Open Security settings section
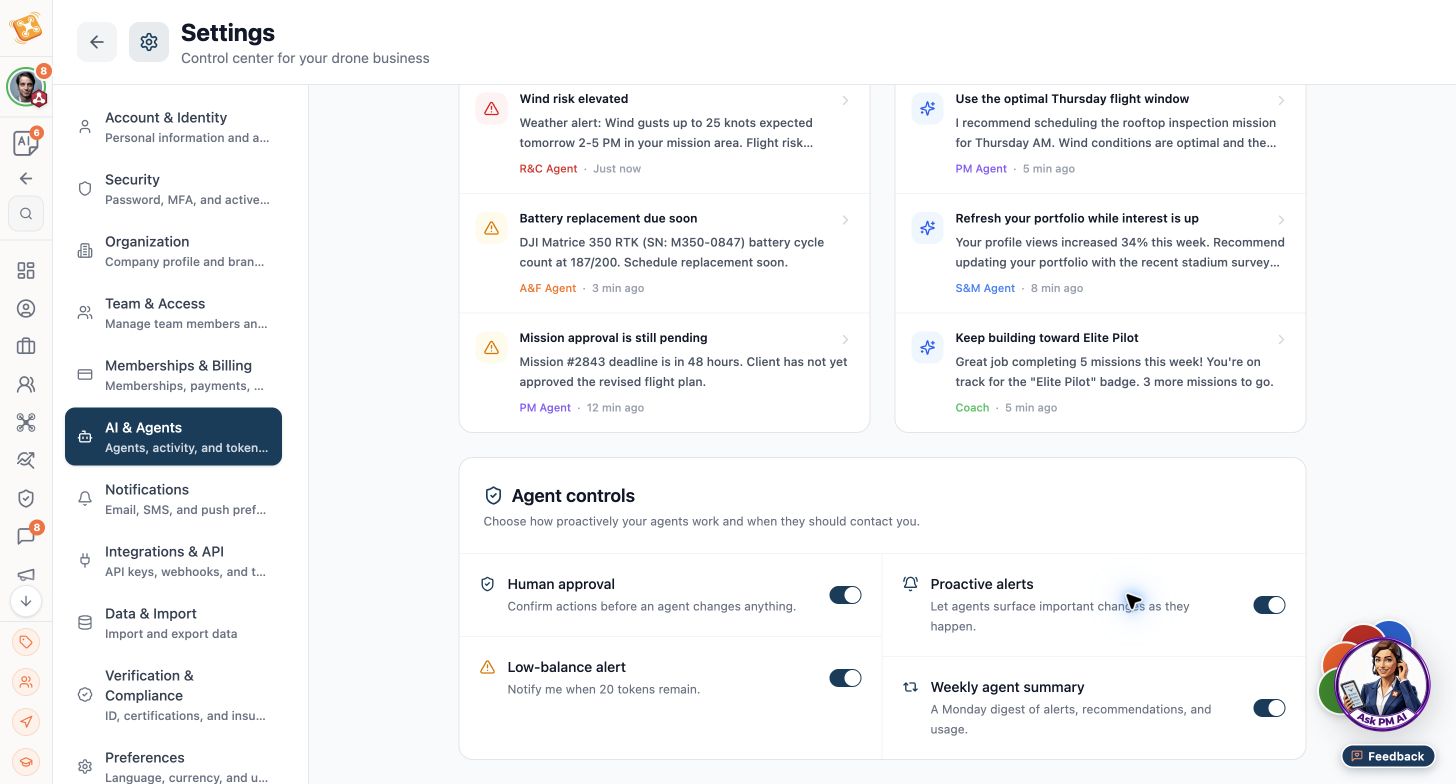 click(173, 189)
